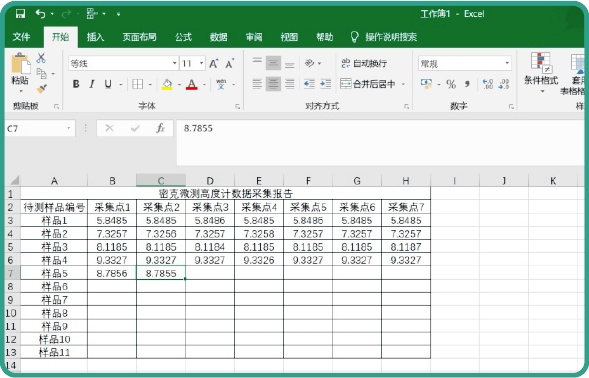Click the Undo arrow icon
Screen dimensions: 589x378
[40, 14]
